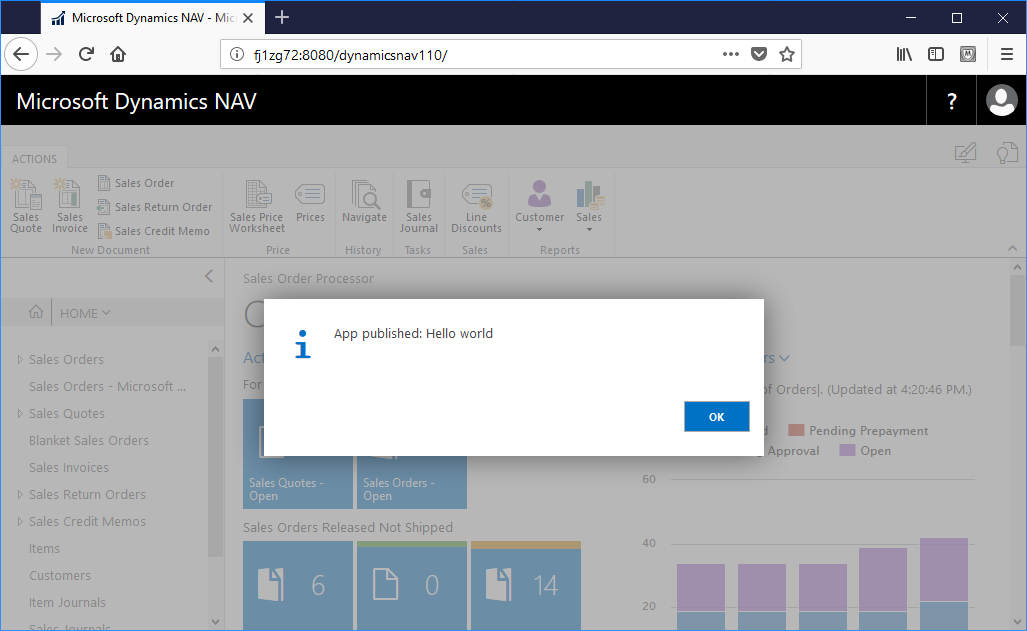The width and height of the screenshot is (1027, 631).
Task: Toggle the browser sidebar
Action: click(x=936, y=54)
